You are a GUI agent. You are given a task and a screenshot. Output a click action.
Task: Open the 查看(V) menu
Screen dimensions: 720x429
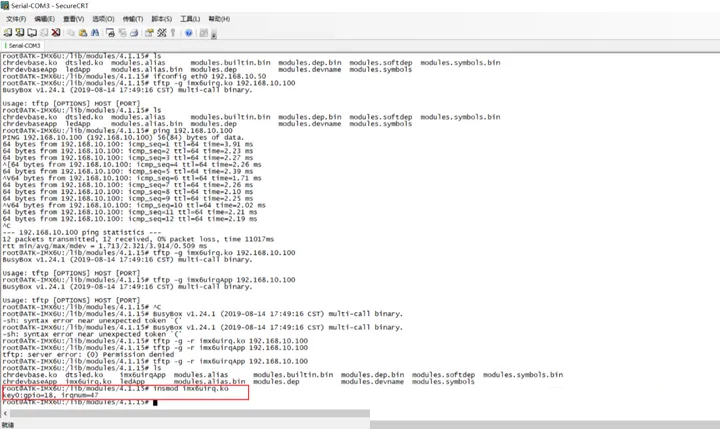click(x=73, y=19)
